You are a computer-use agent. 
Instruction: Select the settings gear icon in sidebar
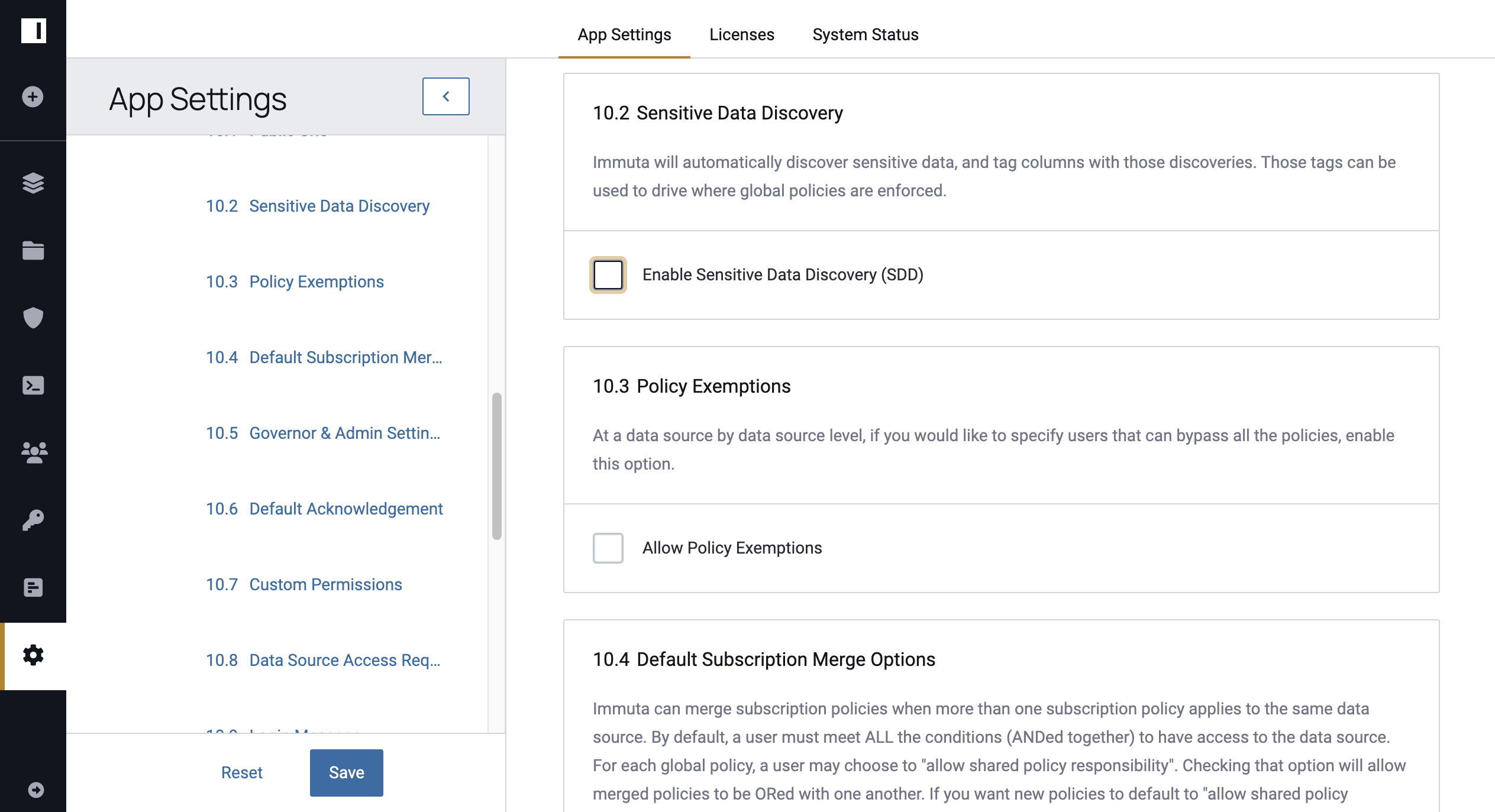pyautogui.click(x=33, y=656)
